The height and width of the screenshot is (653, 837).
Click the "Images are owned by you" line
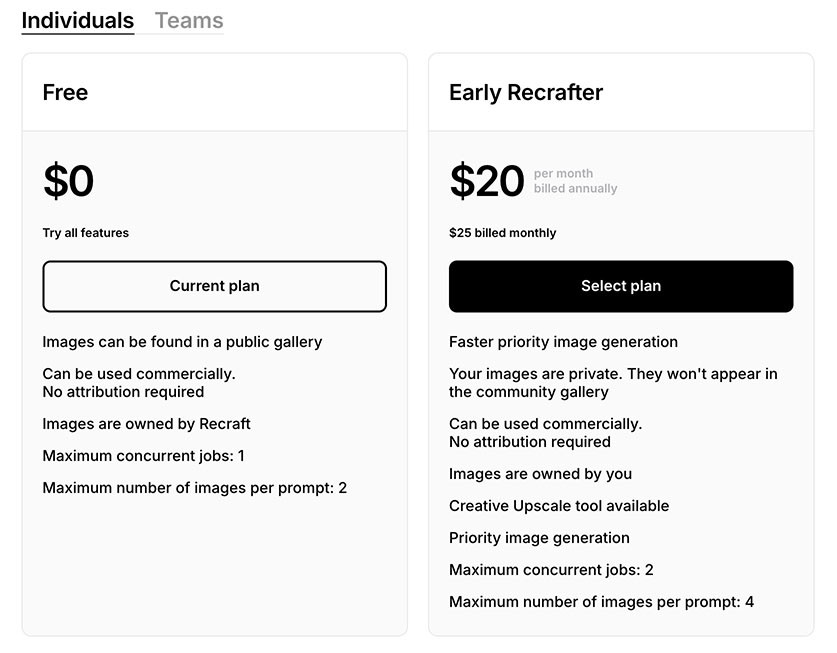point(540,474)
